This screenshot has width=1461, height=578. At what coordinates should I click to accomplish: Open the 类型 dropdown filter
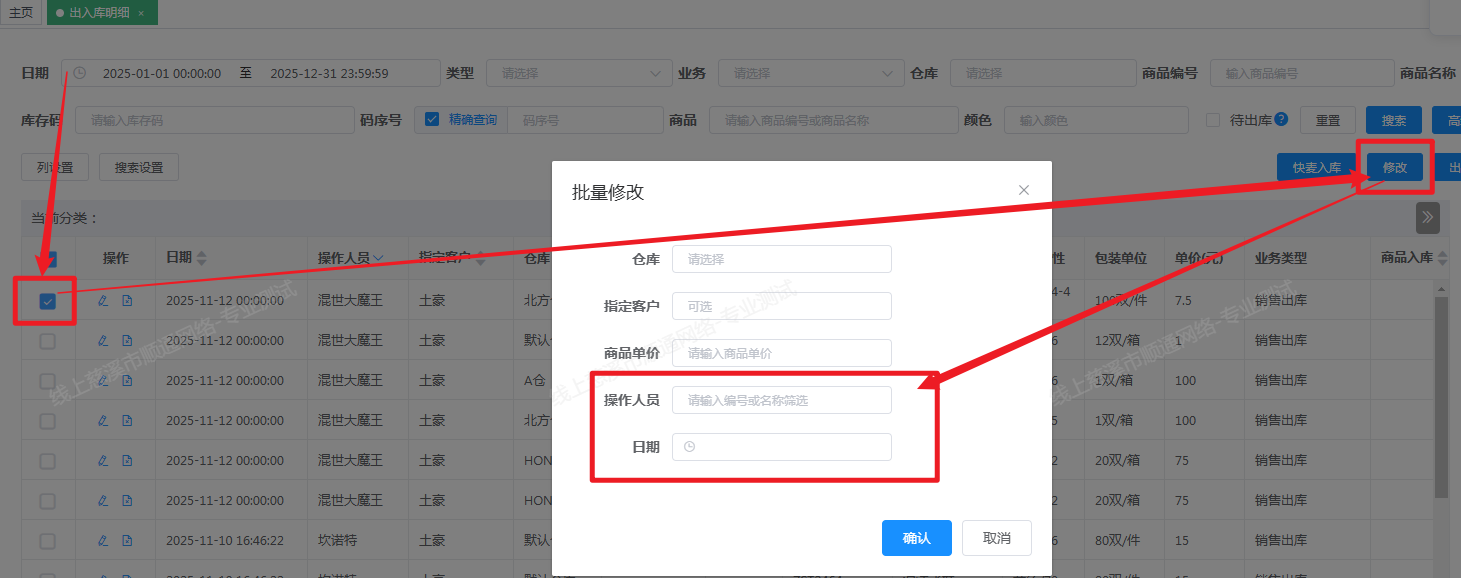tap(578, 73)
